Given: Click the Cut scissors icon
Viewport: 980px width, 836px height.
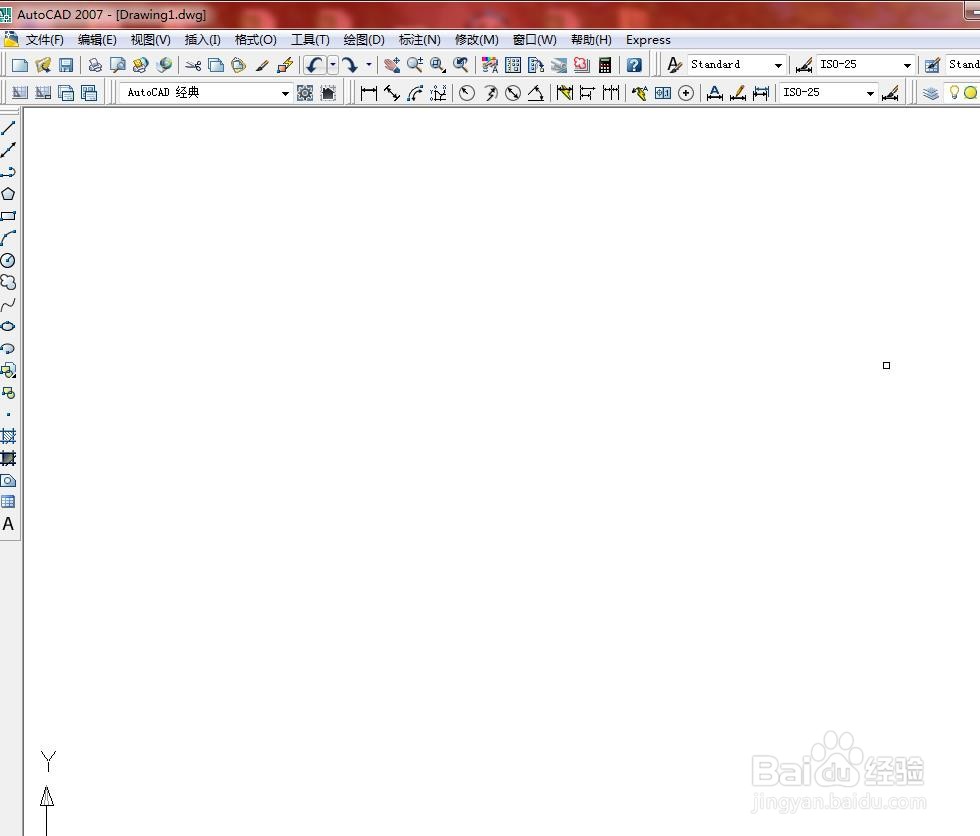Looking at the screenshot, I should tap(193, 65).
